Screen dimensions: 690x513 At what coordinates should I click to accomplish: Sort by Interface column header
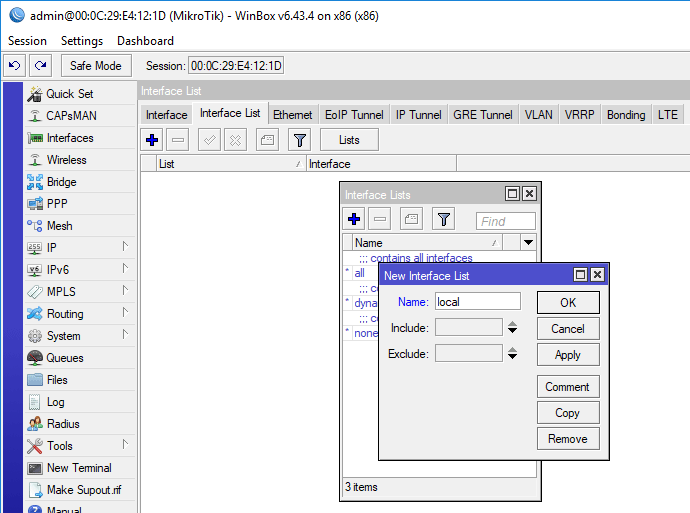381,164
